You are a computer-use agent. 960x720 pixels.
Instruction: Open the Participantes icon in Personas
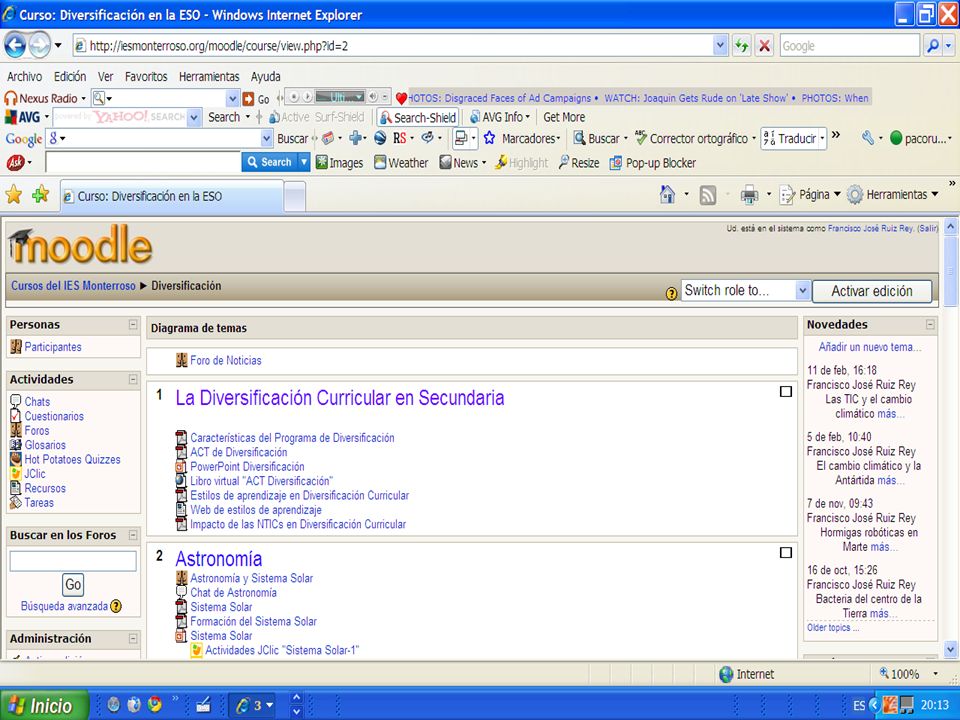point(15,347)
